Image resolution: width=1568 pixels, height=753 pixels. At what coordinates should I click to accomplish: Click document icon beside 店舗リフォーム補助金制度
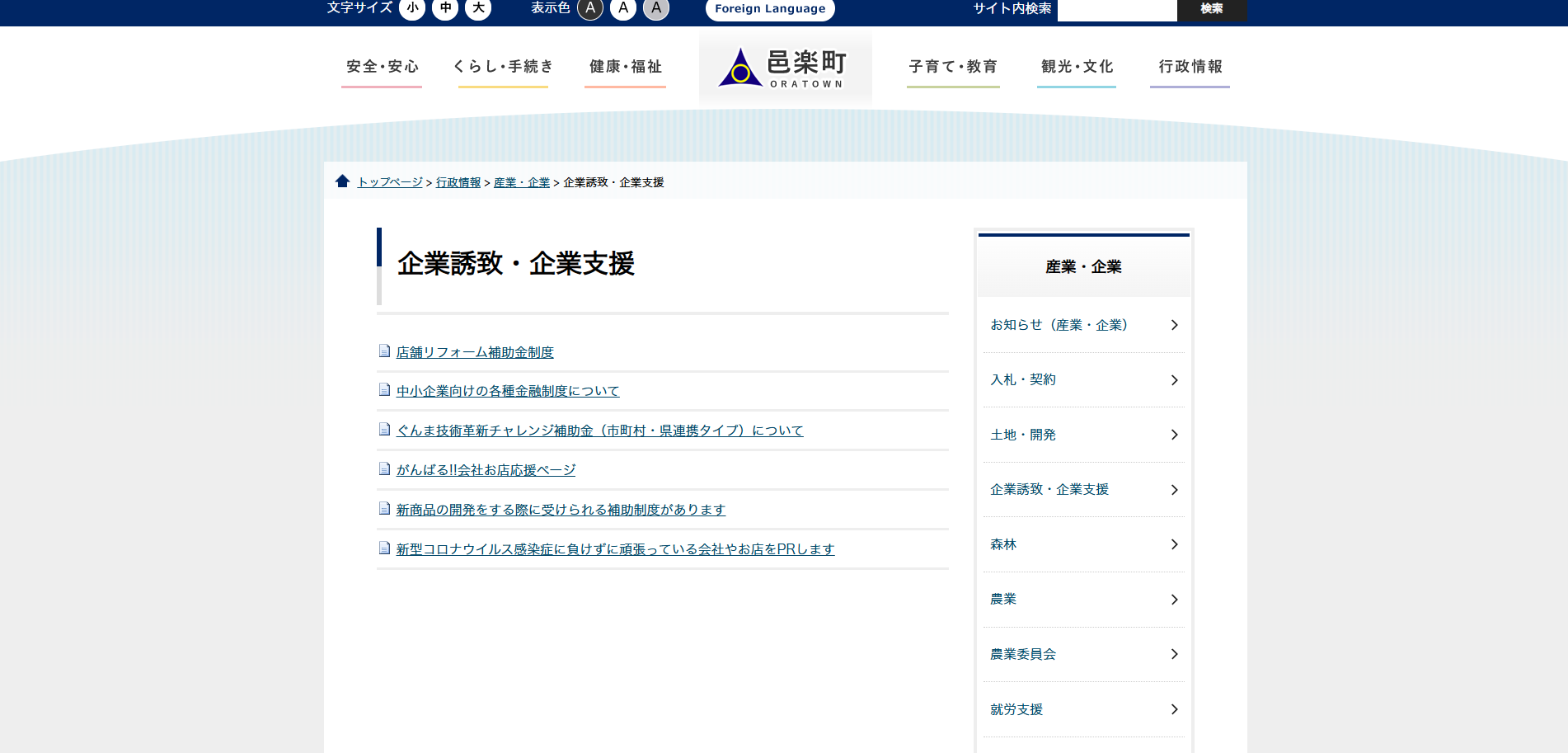point(384,351)
